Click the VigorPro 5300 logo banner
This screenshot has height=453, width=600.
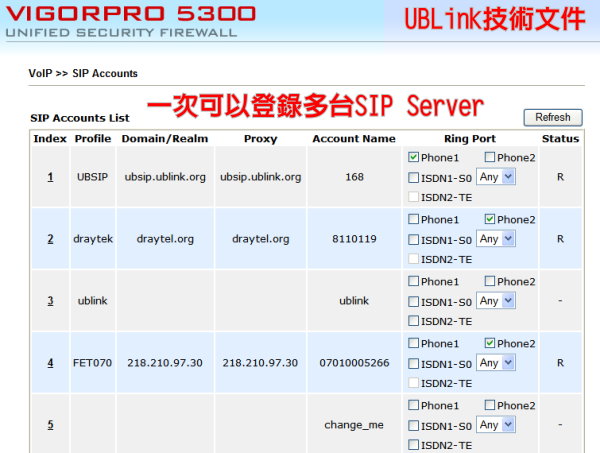click(x=130, y=20)
